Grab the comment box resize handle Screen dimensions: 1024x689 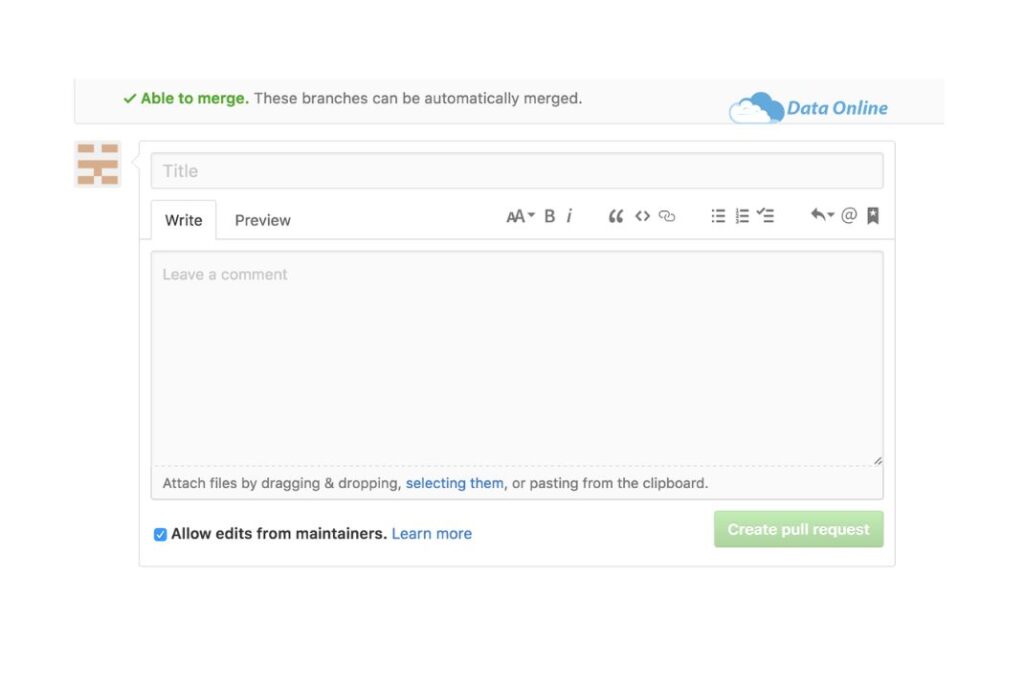pos(878,460)
